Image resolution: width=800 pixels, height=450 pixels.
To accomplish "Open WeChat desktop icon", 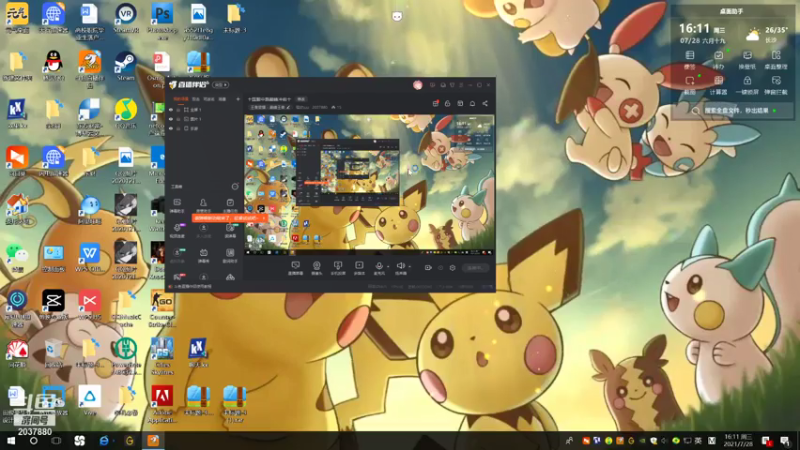I will 17,257.
